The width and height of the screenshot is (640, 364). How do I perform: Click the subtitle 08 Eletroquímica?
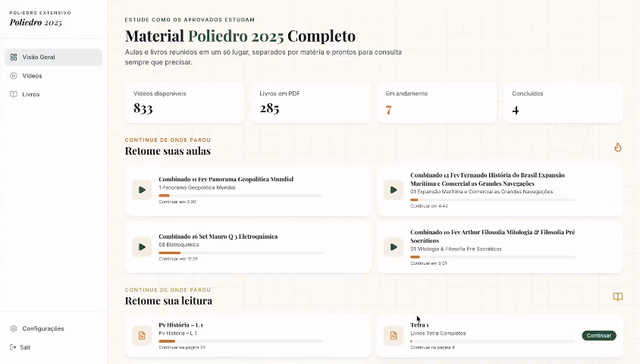179,244
